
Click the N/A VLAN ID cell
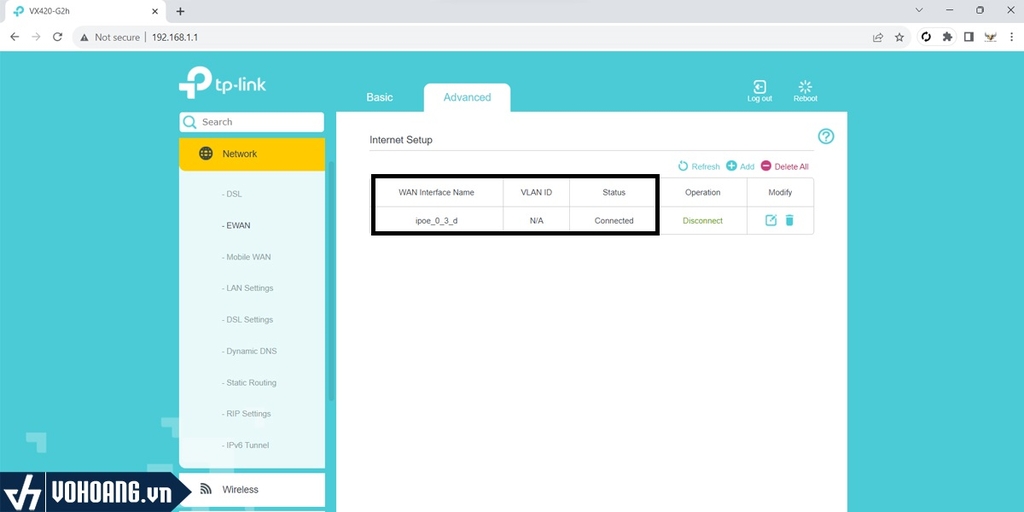(536, 221)
